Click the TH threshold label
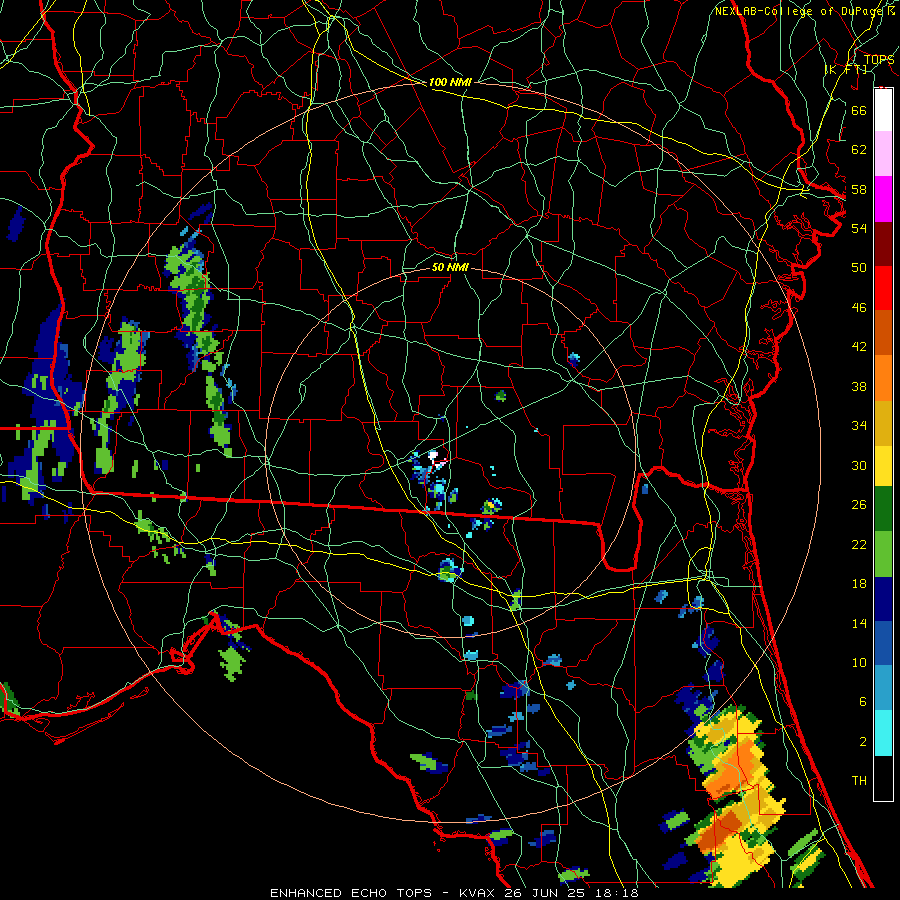900x900 pixels. [859, 780]
